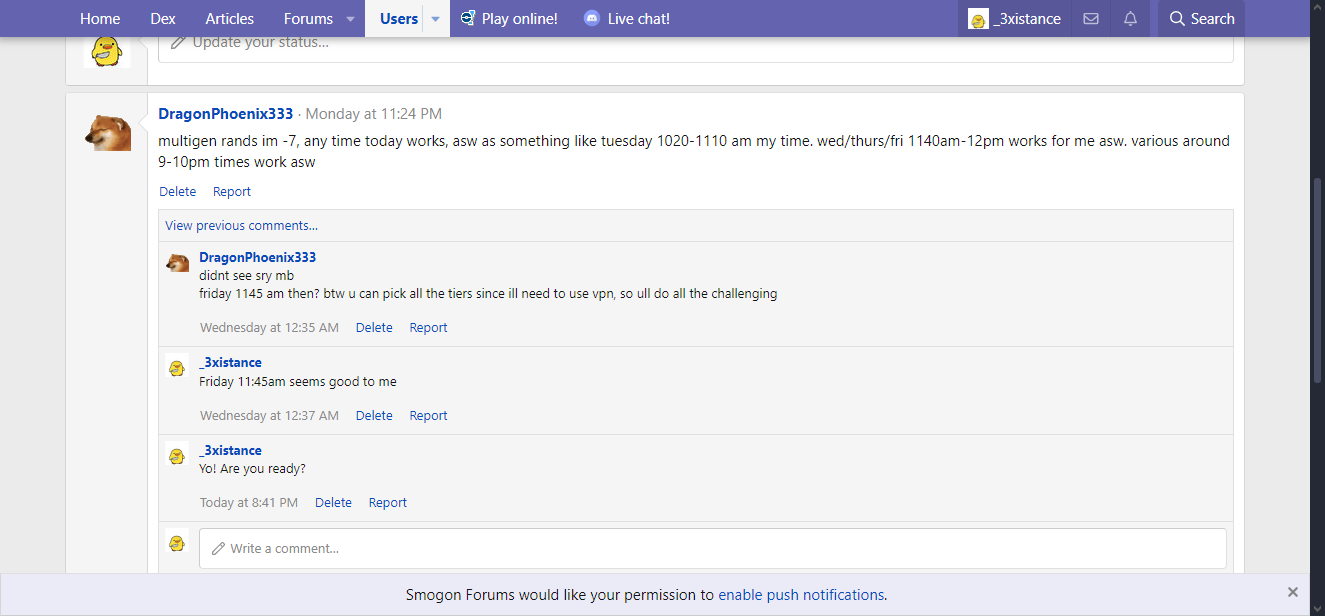Open the inbox envelope icon
This screenshot has height=616, width=1325.
(x=1091, y=19)
